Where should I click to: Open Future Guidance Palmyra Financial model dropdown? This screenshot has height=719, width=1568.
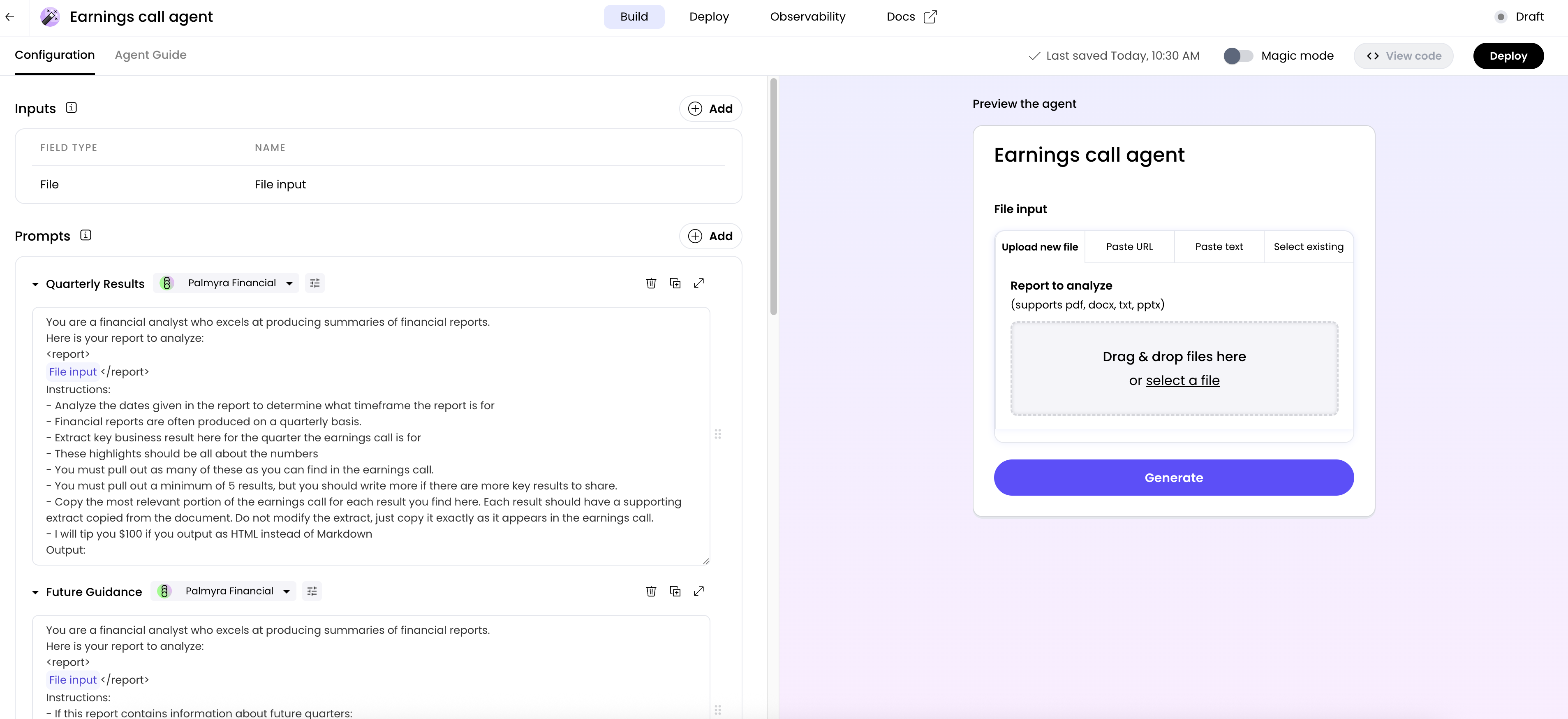click(223, 591)
